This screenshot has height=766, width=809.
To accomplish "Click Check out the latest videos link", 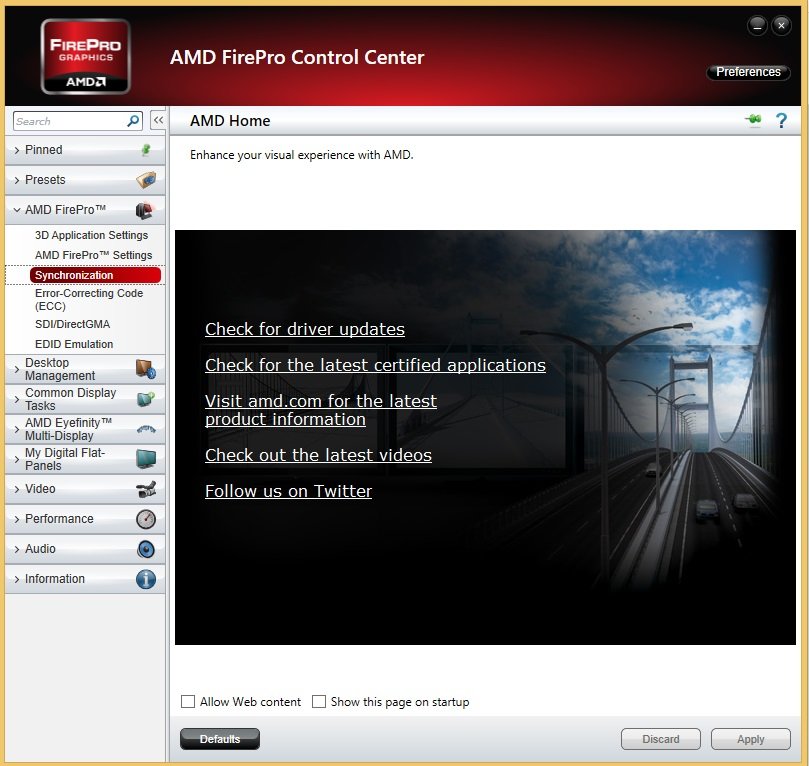I will (x=318, y=455).
